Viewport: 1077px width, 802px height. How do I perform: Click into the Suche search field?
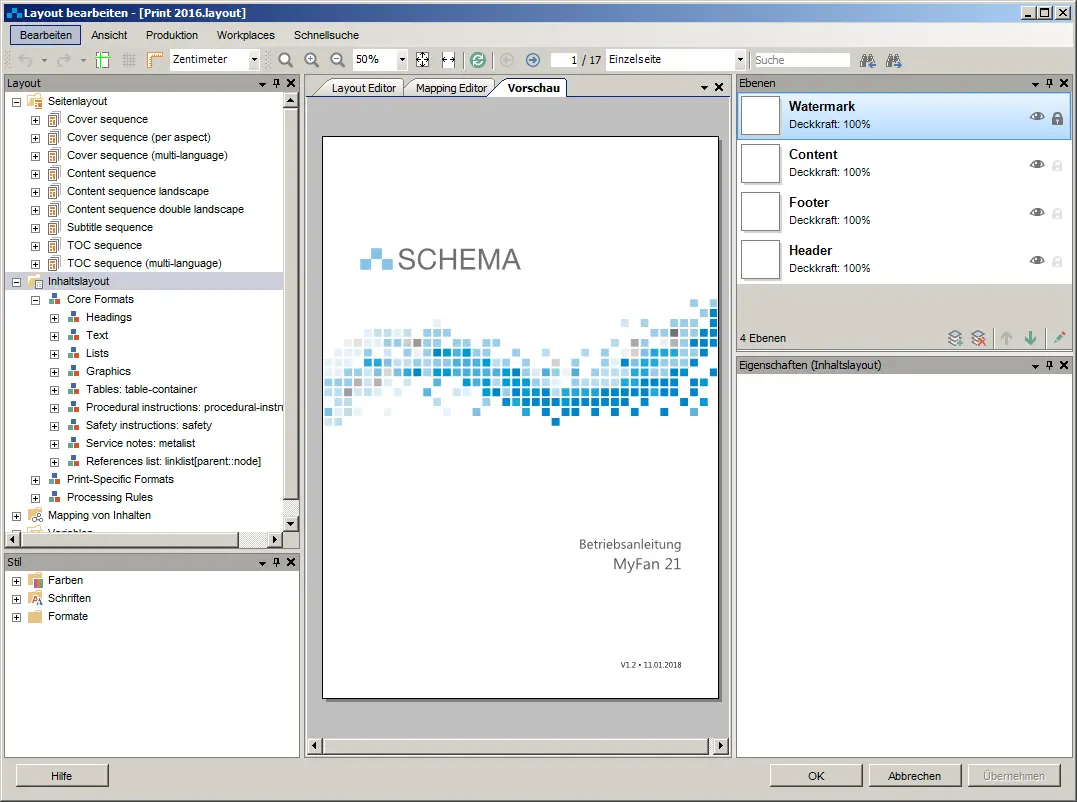click(x=801, y=60)
